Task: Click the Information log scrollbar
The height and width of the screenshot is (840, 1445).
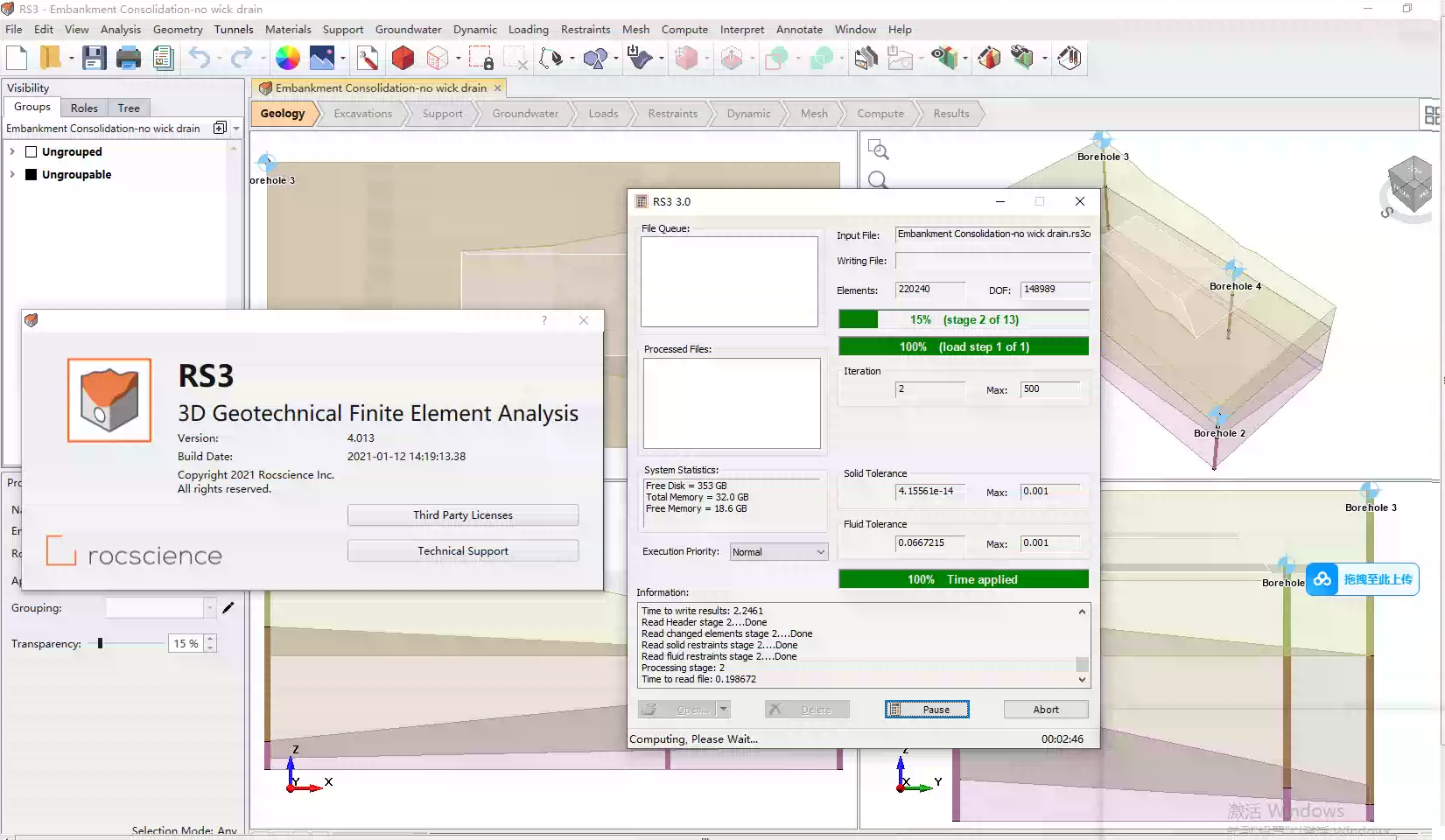Action: (x=1082, y=645)
